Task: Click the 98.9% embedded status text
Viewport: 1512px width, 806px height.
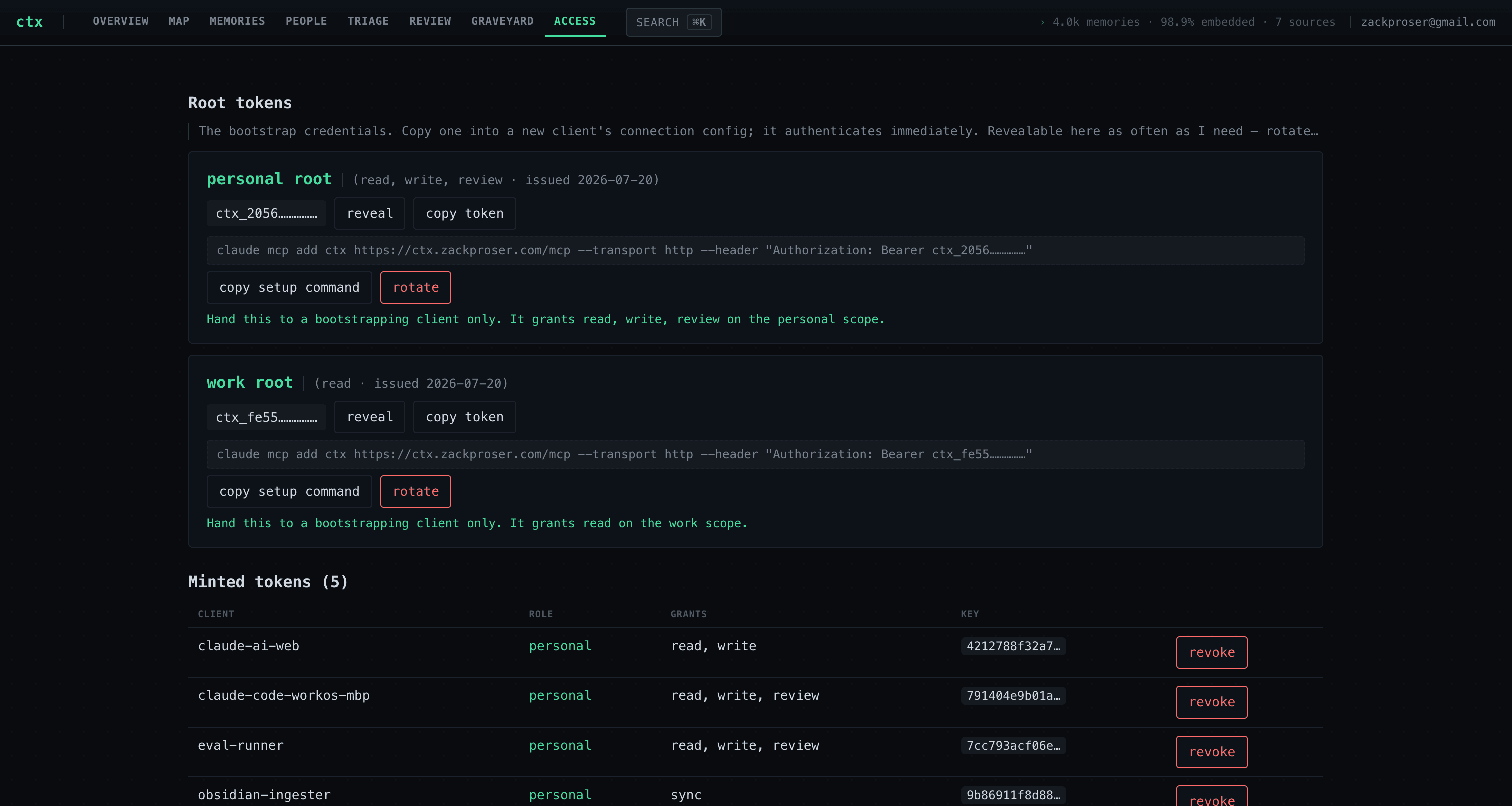Action: [1207, 22]
